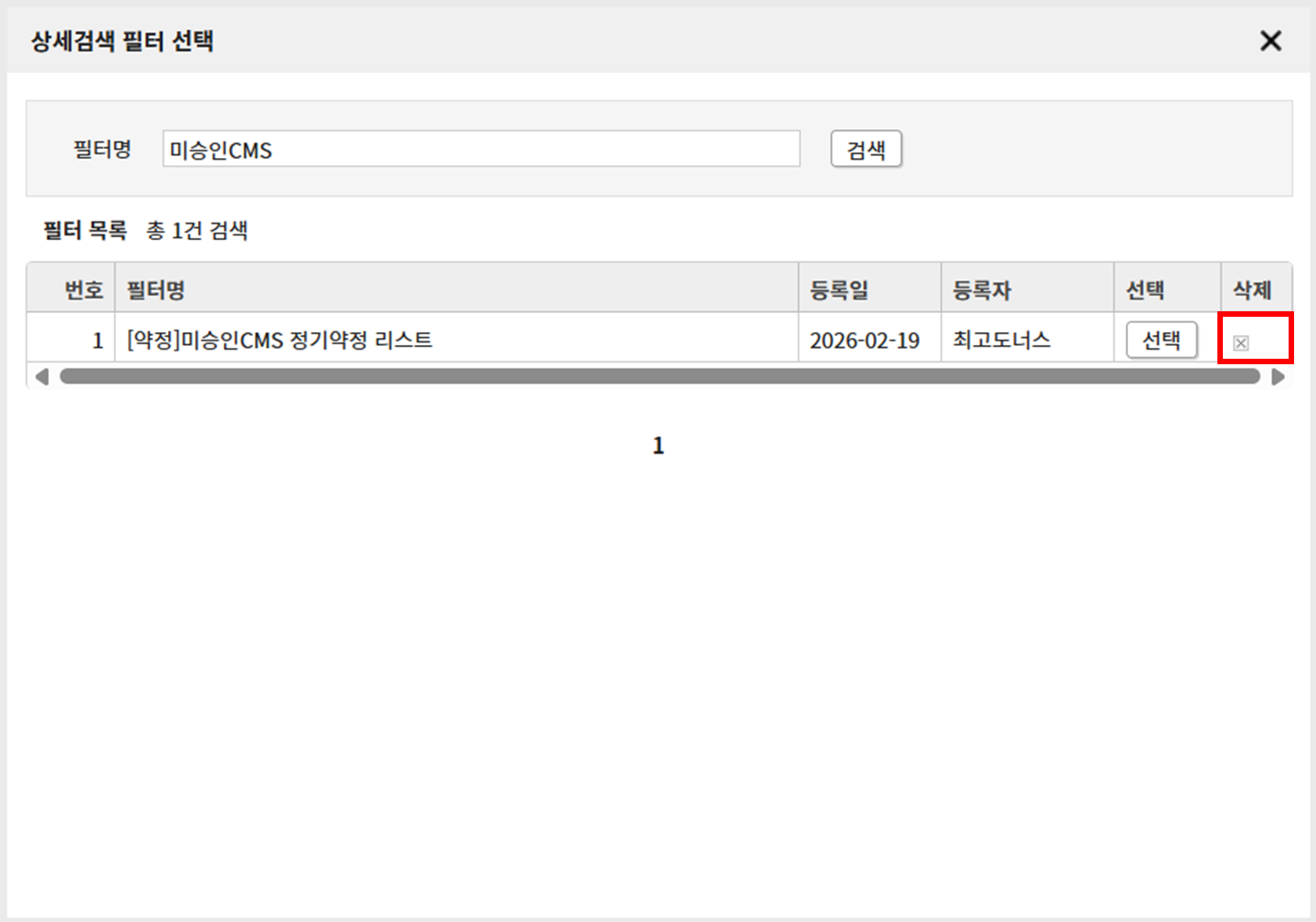The image size is (1316, 922).
Task: Focus the 필터명 text input field
Action: coord(480,149)
